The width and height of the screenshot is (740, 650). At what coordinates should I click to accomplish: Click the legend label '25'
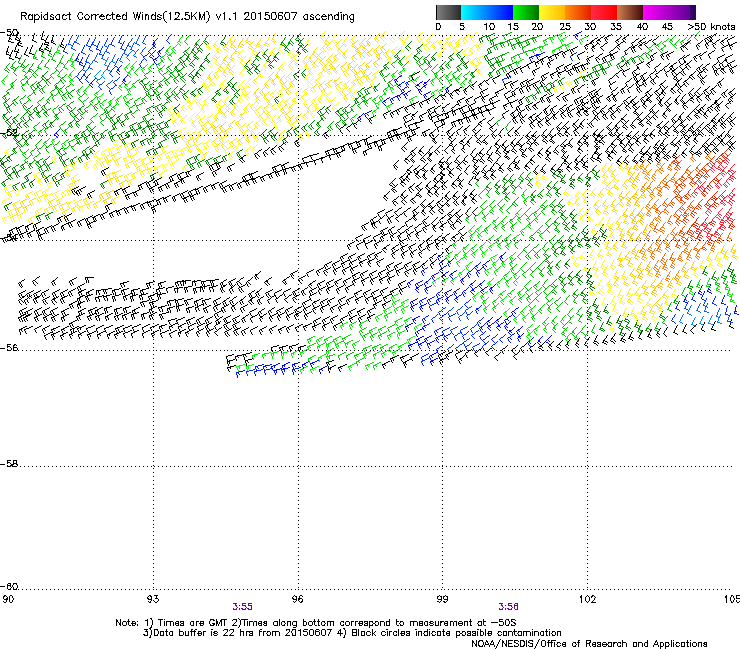click(x=565, y=27)
